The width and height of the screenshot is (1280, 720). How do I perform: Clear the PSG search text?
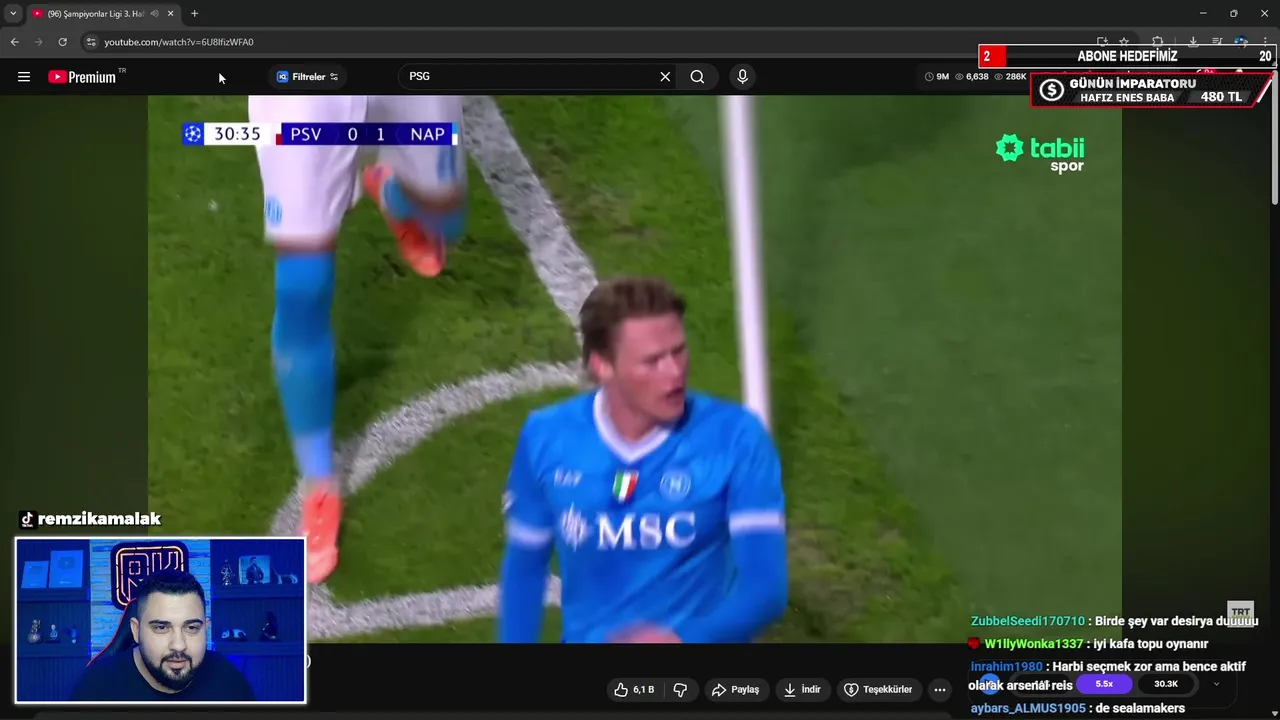(x=665, y=77)
